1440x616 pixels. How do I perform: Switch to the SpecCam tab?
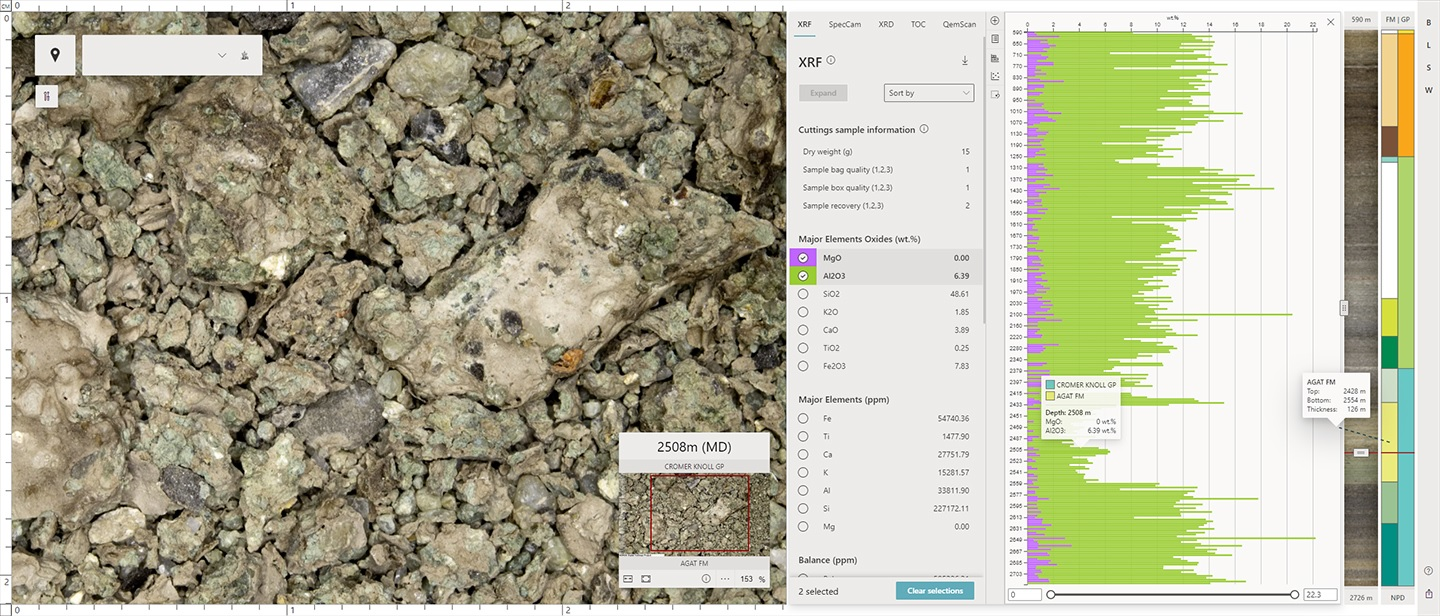pos(844,24)
